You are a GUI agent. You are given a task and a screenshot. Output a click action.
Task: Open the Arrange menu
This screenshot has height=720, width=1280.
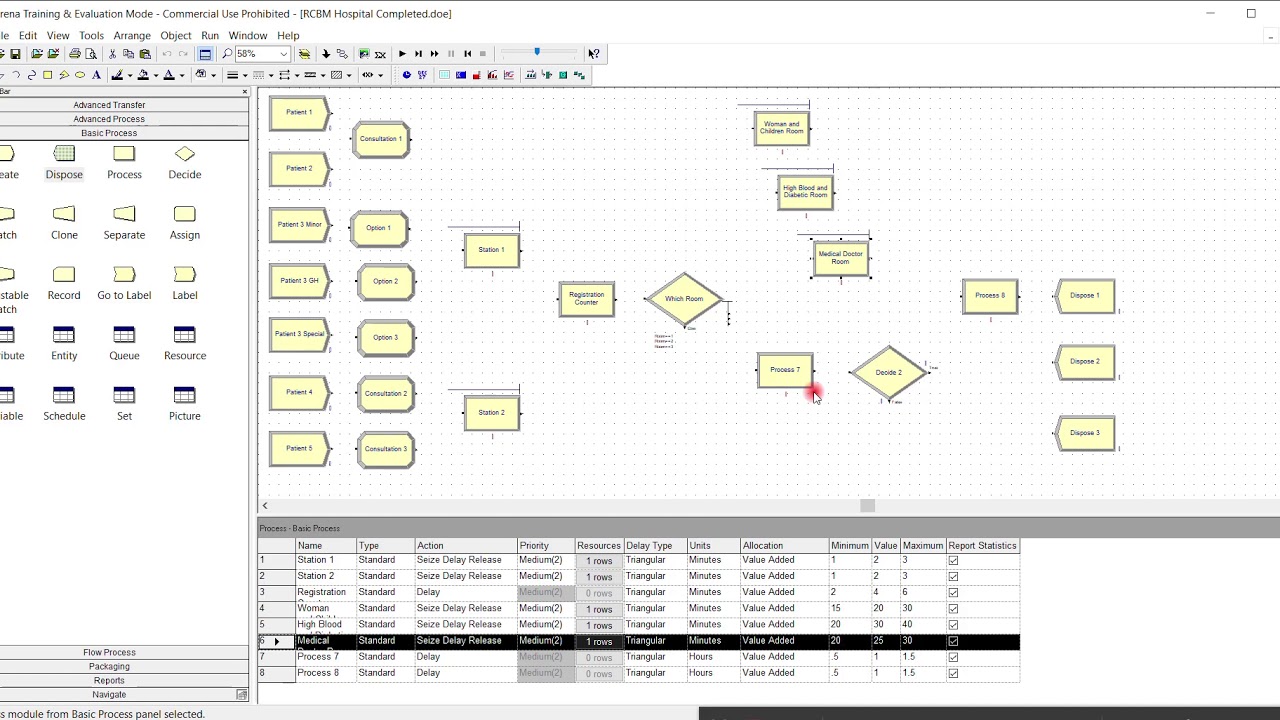[x=132, y=36]
